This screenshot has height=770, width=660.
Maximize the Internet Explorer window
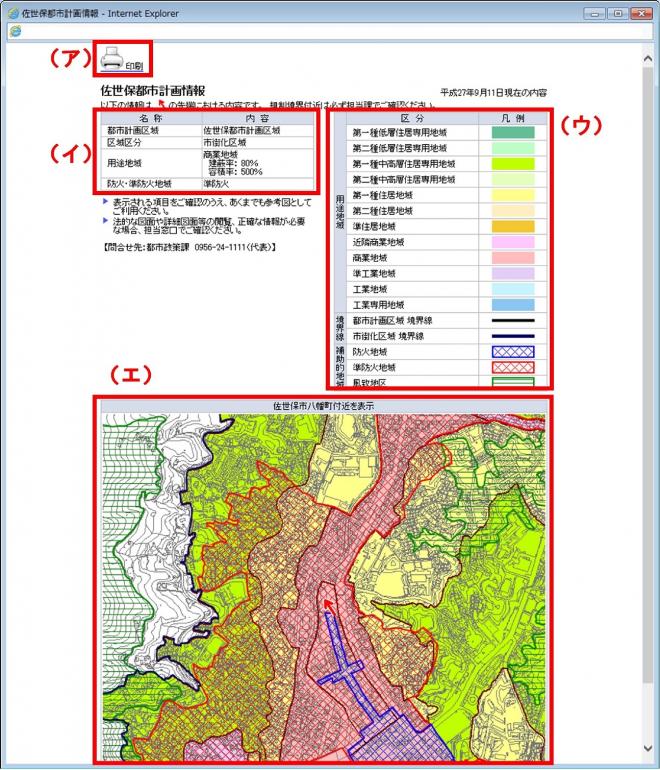tap(619, 11)
